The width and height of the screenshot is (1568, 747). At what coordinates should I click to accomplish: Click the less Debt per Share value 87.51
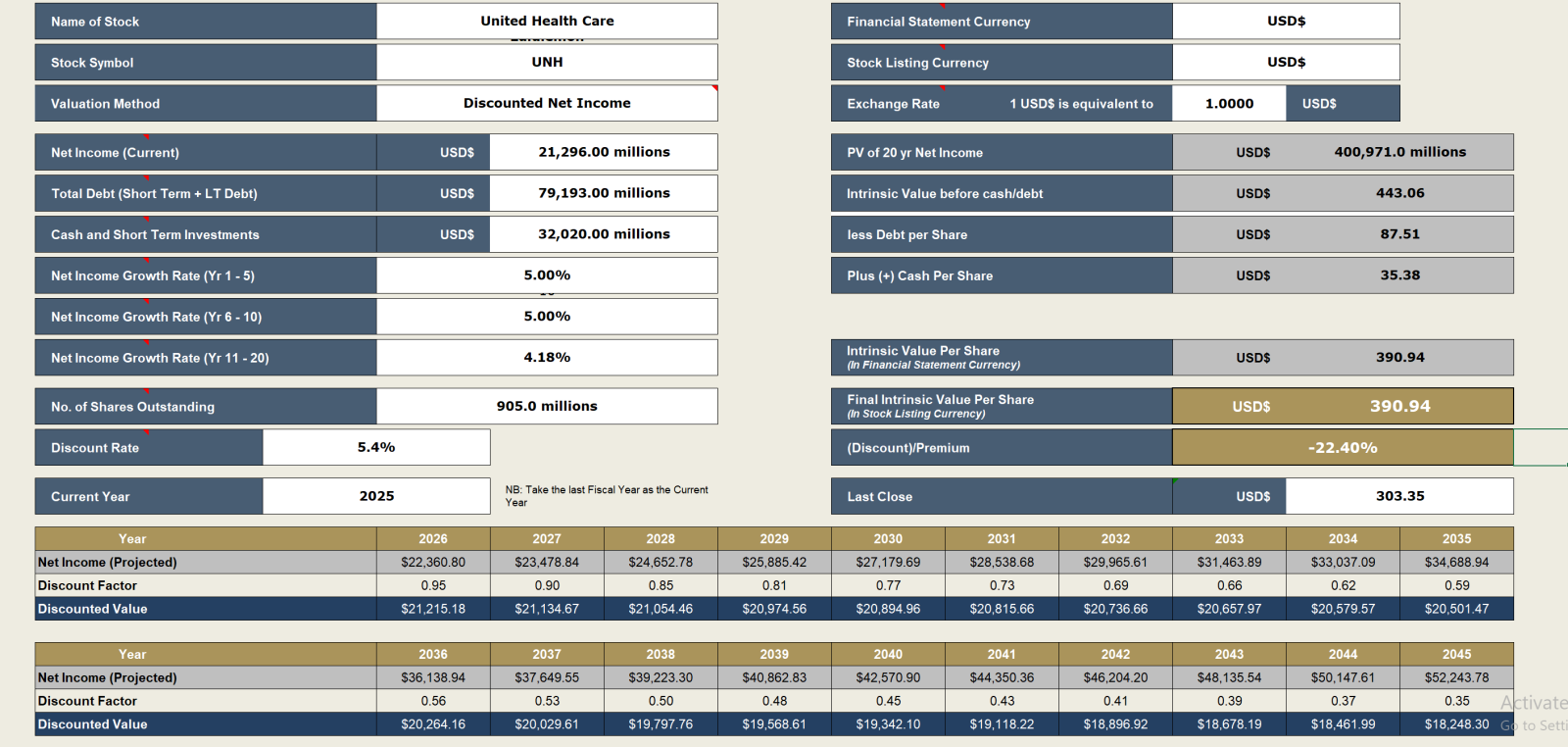click(1399, 234)
